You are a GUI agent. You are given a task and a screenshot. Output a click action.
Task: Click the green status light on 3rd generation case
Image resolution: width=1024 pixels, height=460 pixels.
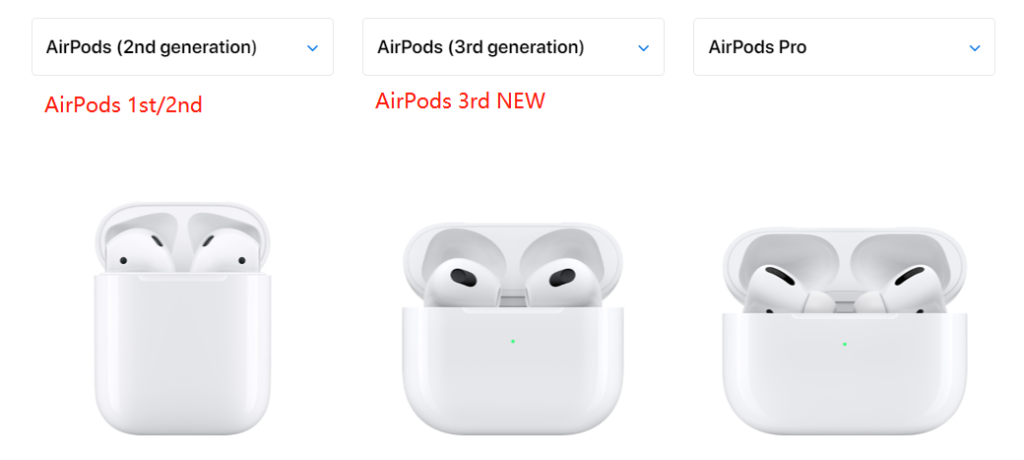point(513,341)
